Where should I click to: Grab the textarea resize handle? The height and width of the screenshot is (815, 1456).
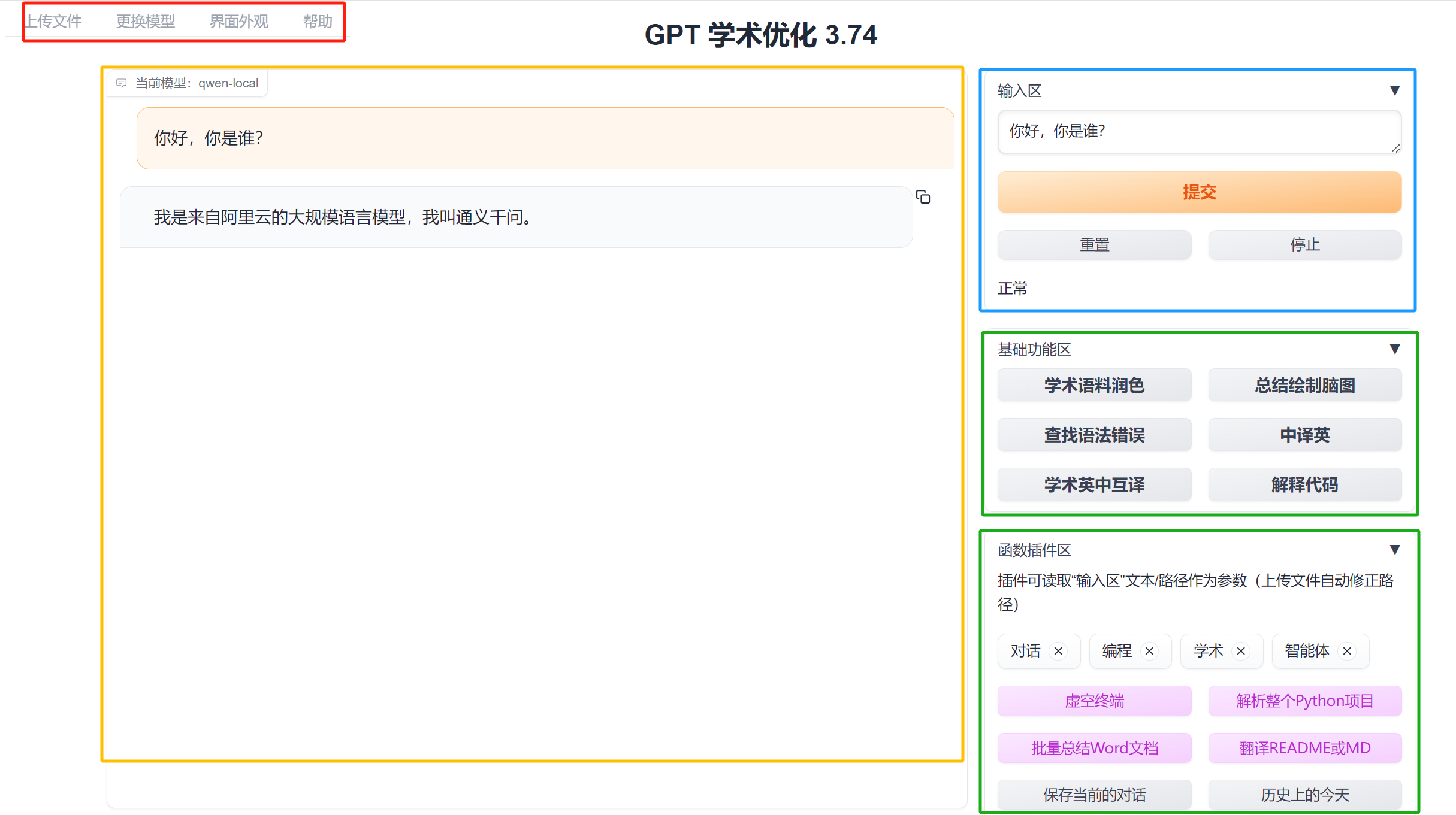pos(1395,149)
